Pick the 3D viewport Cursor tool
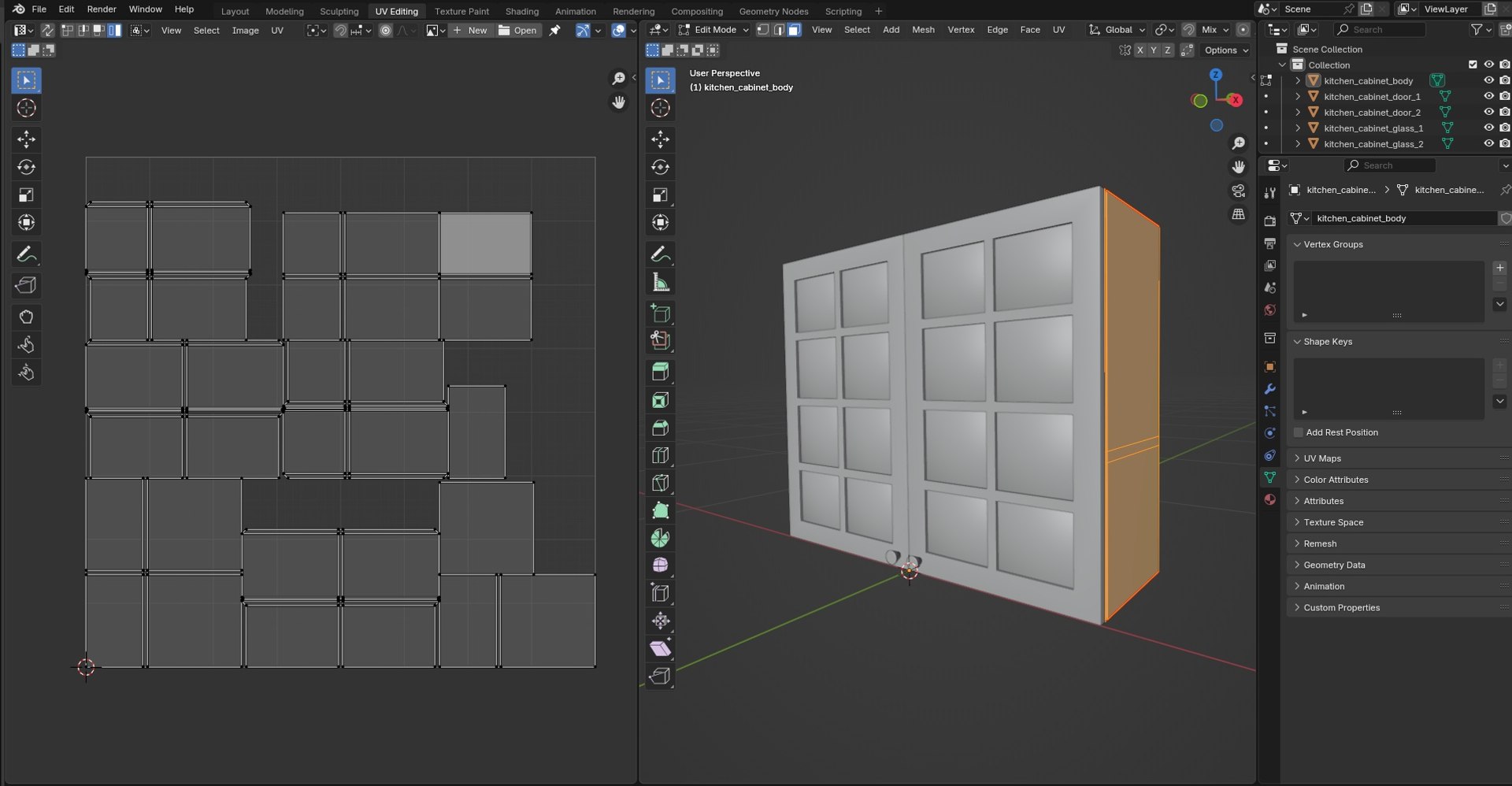The height and width of the screenshot is (786, 1512). tap(660, 108)
